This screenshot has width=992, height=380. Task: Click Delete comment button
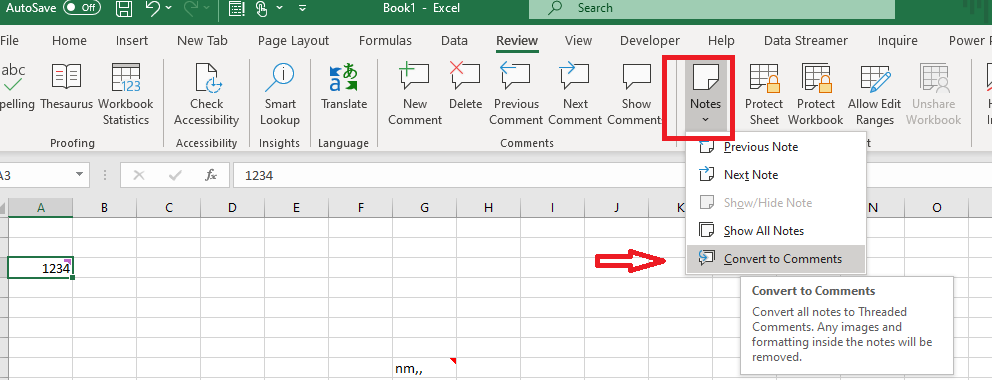[465, 87]
